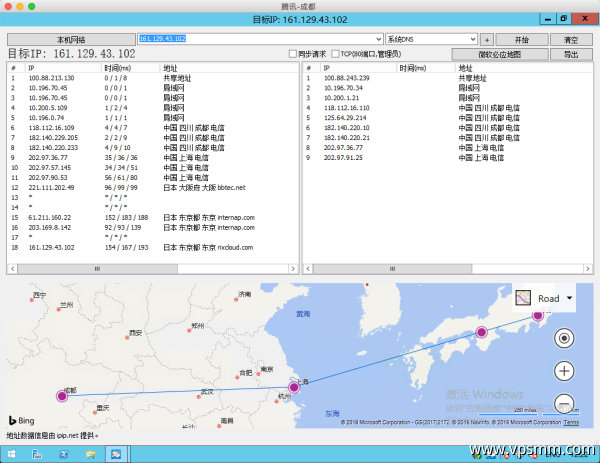Select right row with IP 10.200.1.21
The height and width of the screenshot is (463, 600).
(x=448, y=98)
